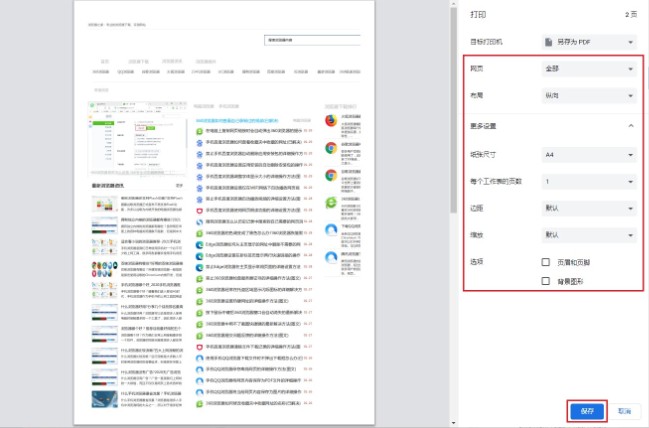Open the 纸张尺寸 paper size dropdown showing A4
This screenshot has height=428, width=649.
589,155
